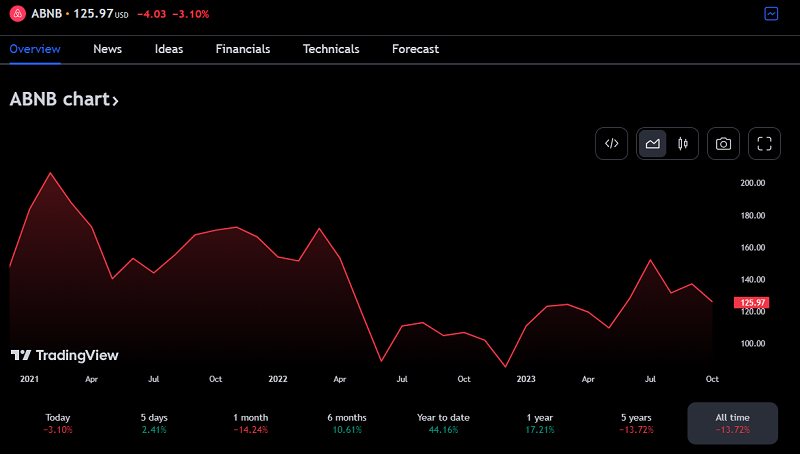Switch to candlestick chart view

click(683, 143)
